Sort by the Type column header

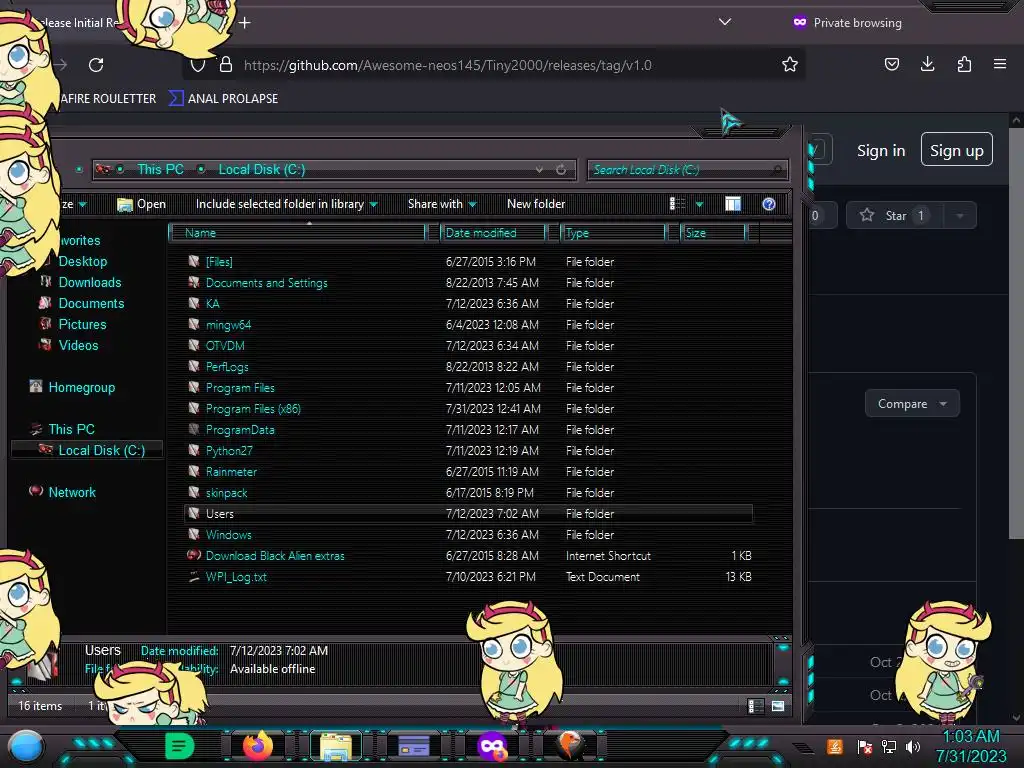coord(613,232)
